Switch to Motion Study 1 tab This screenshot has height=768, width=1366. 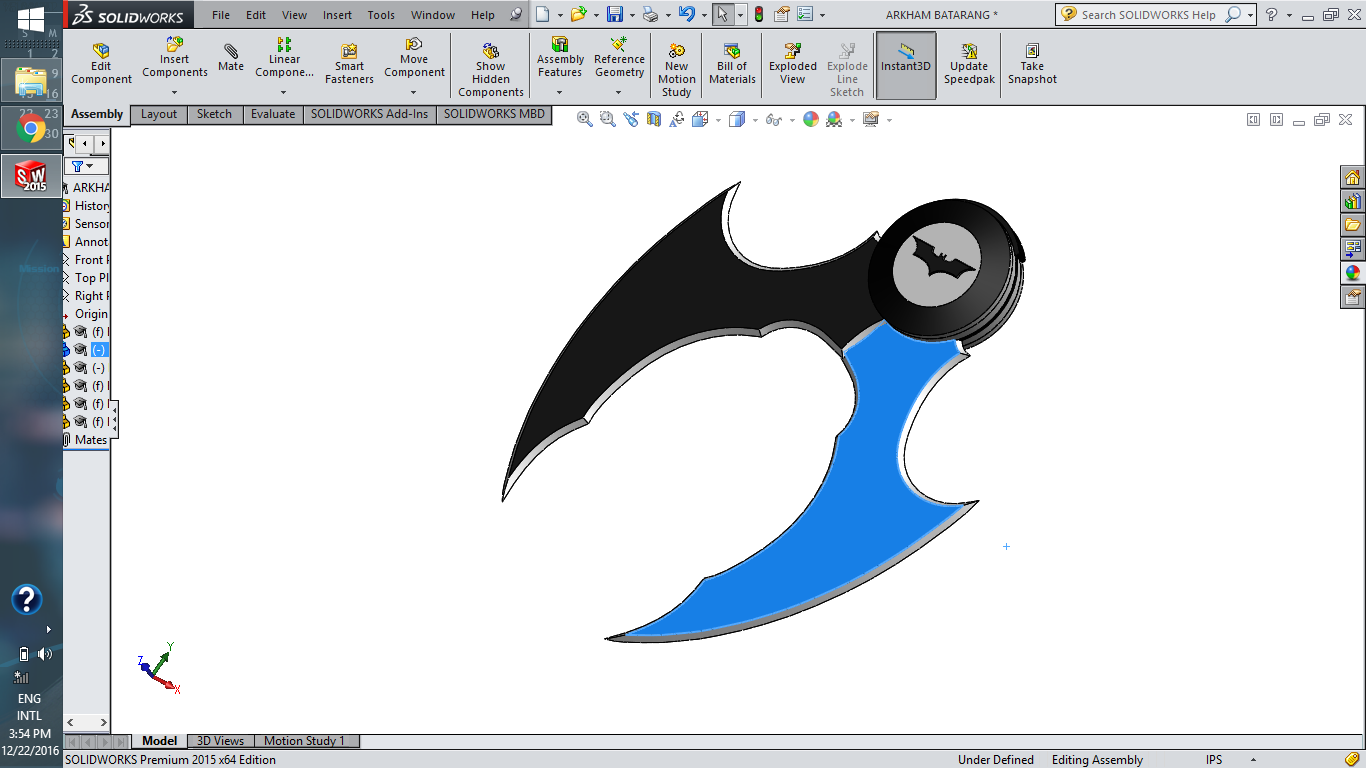point(304,741)
